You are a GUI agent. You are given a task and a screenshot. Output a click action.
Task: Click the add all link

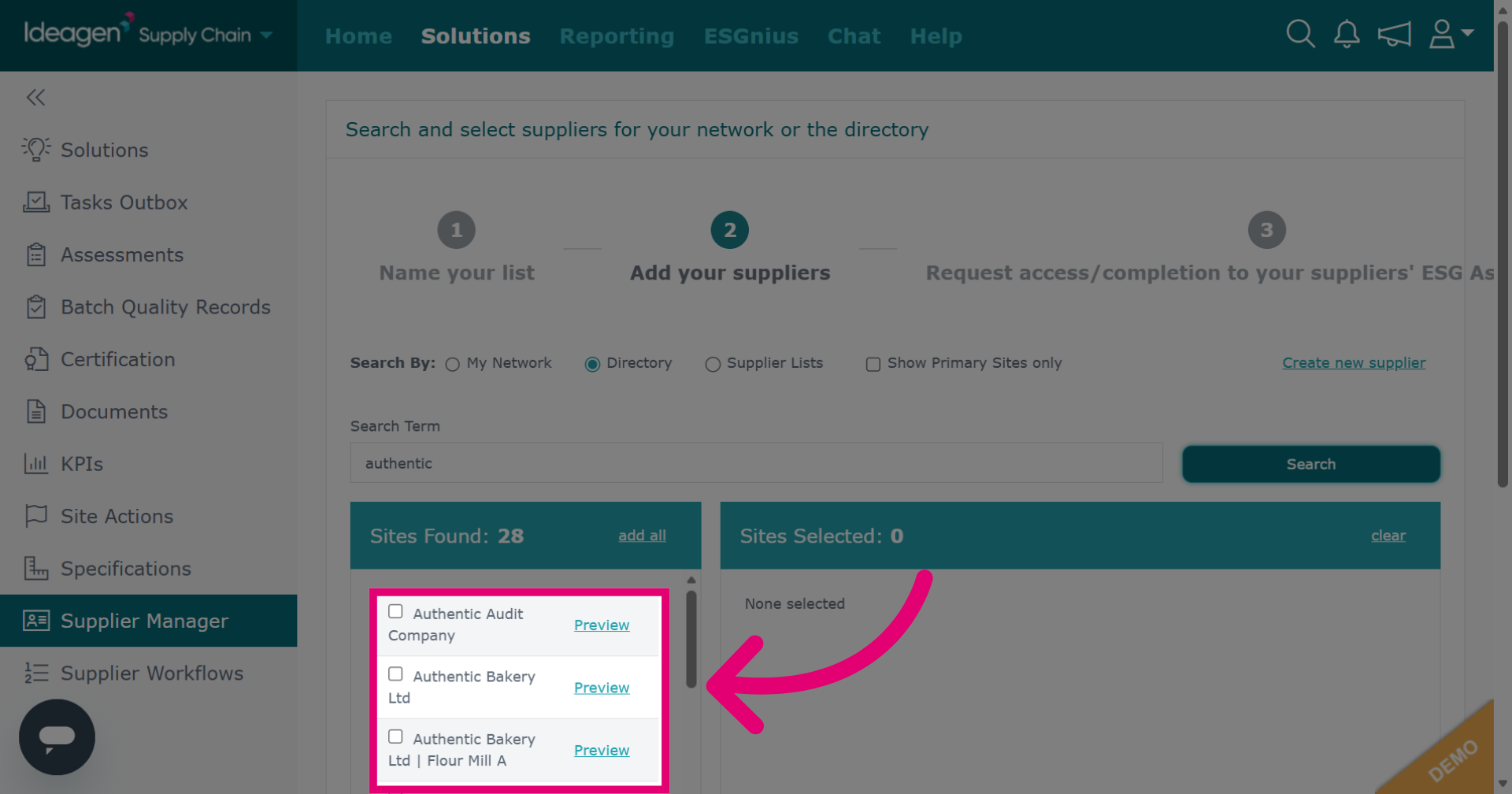pyautogui.click(x=642, y=536)
